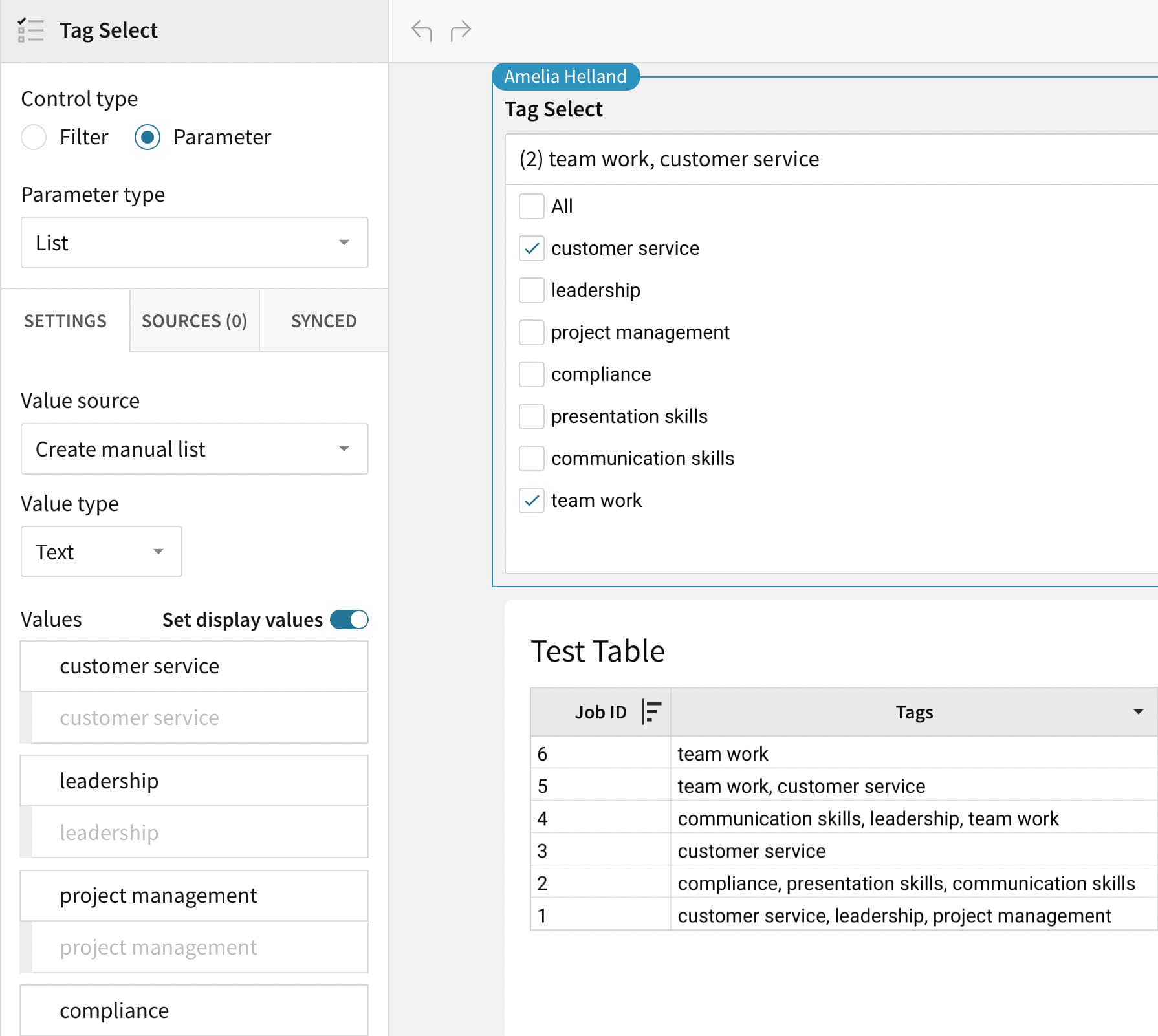Click the redo arrow icon
Screen dimensions: 1158x1036
click(460, 30)
